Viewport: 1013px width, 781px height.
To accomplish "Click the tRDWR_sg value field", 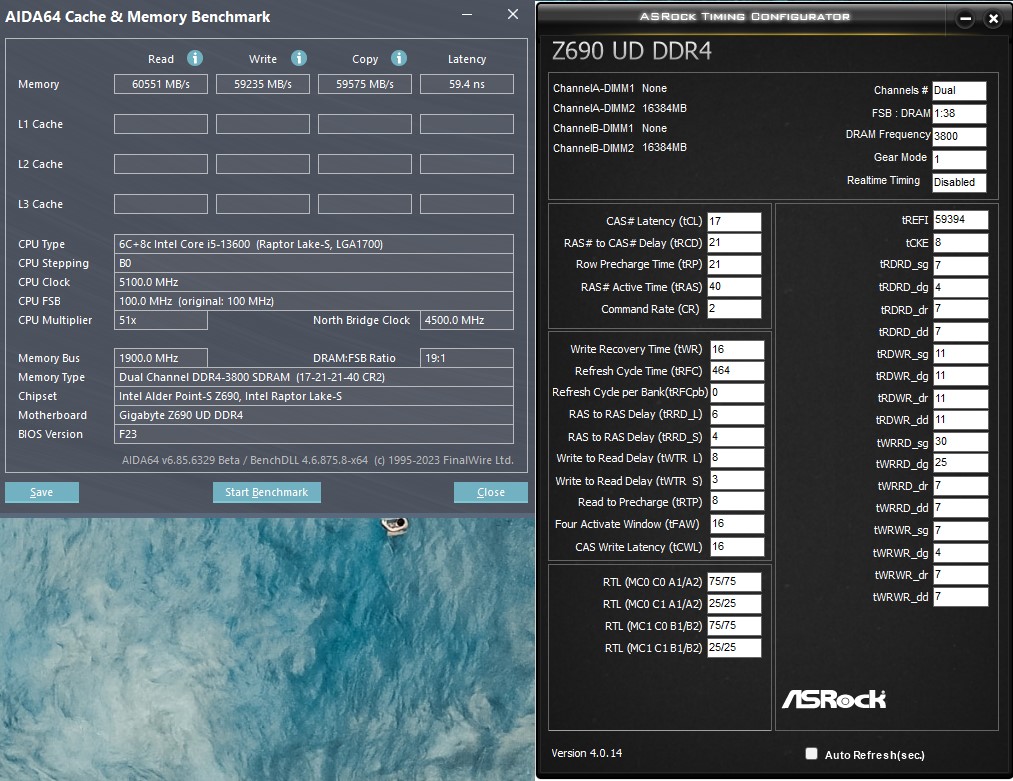I will pos(961,354).
